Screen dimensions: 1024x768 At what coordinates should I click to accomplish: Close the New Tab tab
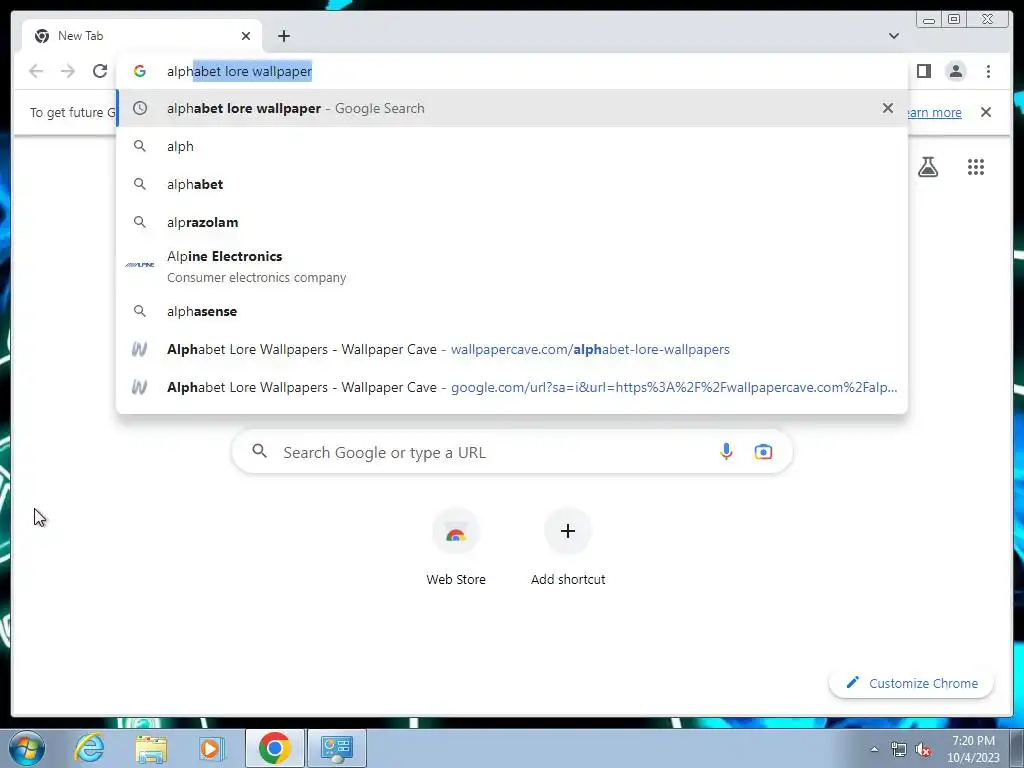pyautogui.click(x=246, y=36)
